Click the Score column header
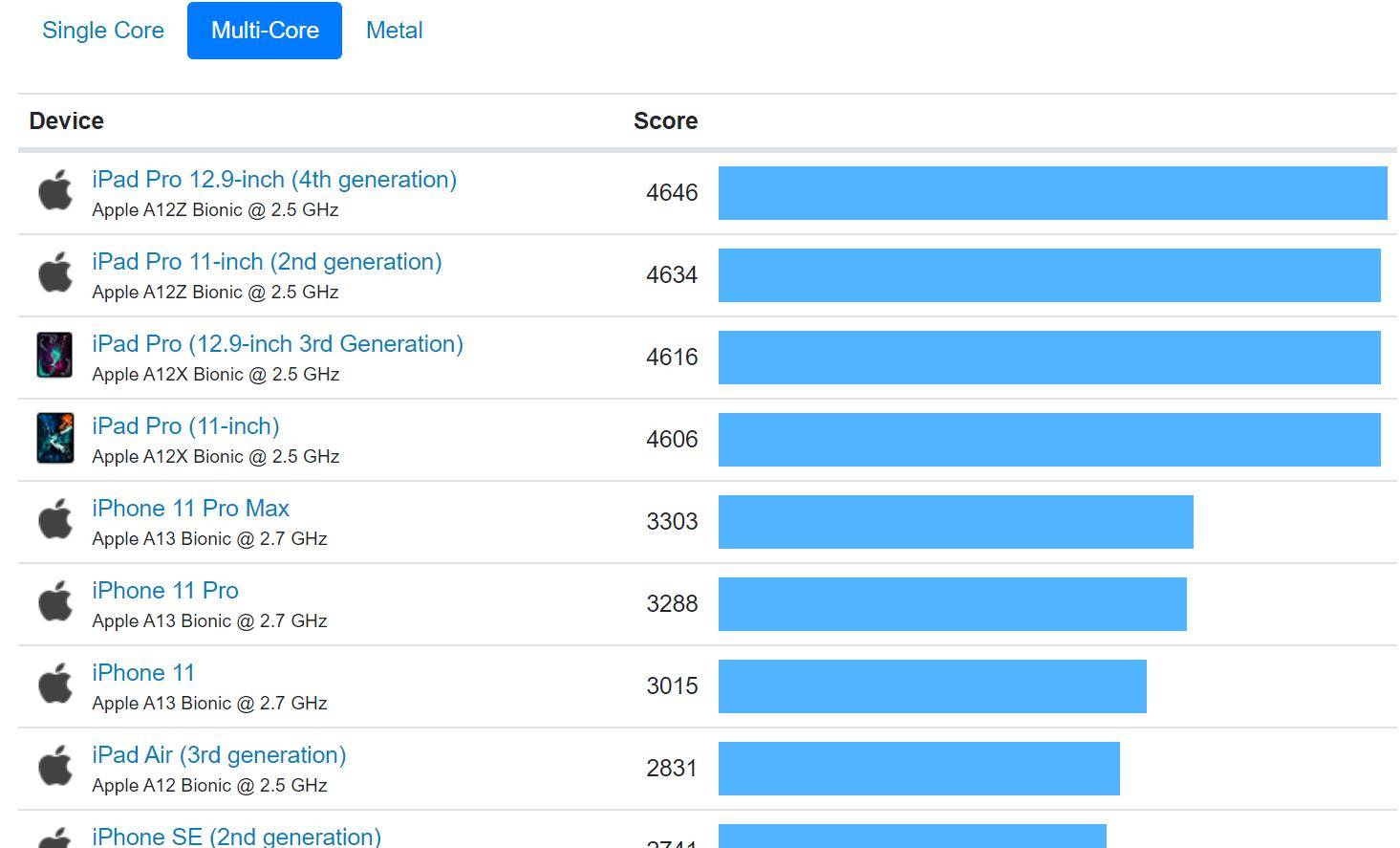Viewport: 1400px width, 848px height. (x=665, y=121)
